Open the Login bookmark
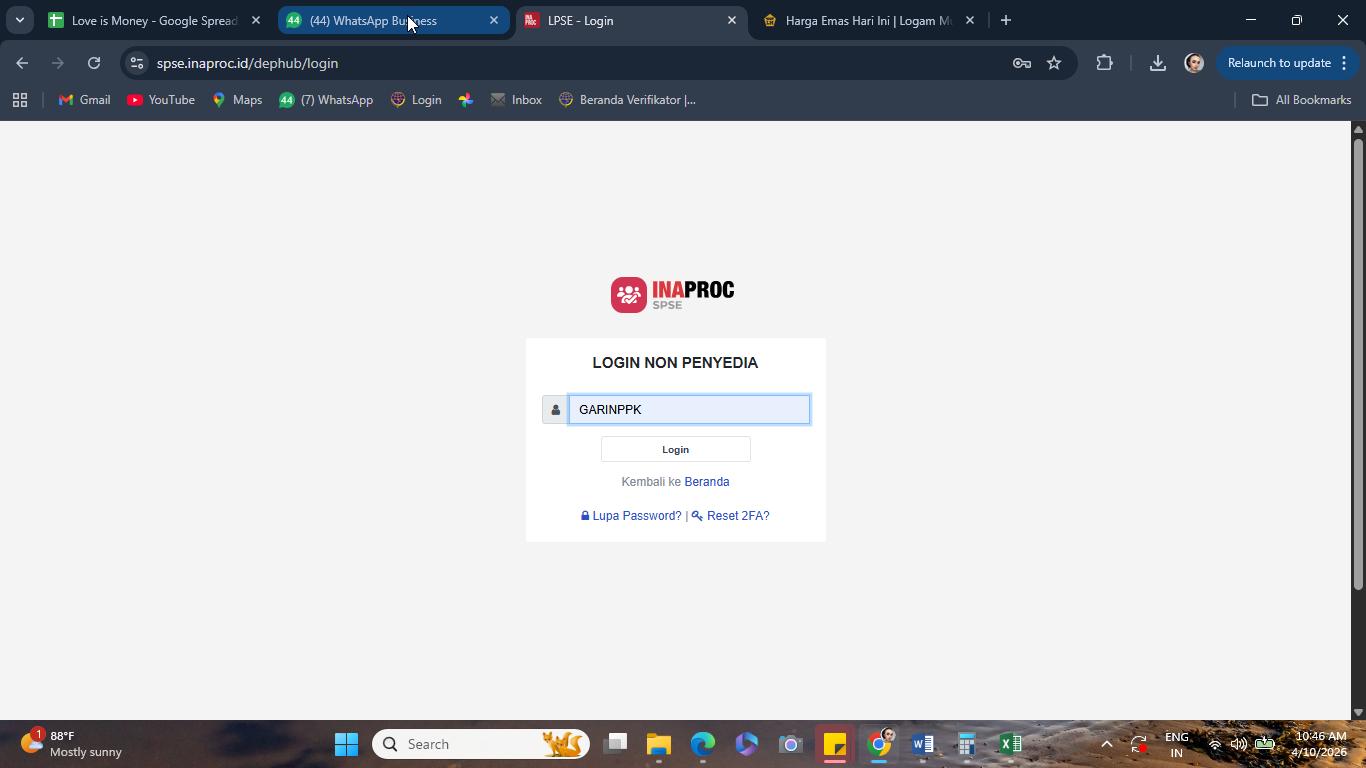 (x=416, y=100)
